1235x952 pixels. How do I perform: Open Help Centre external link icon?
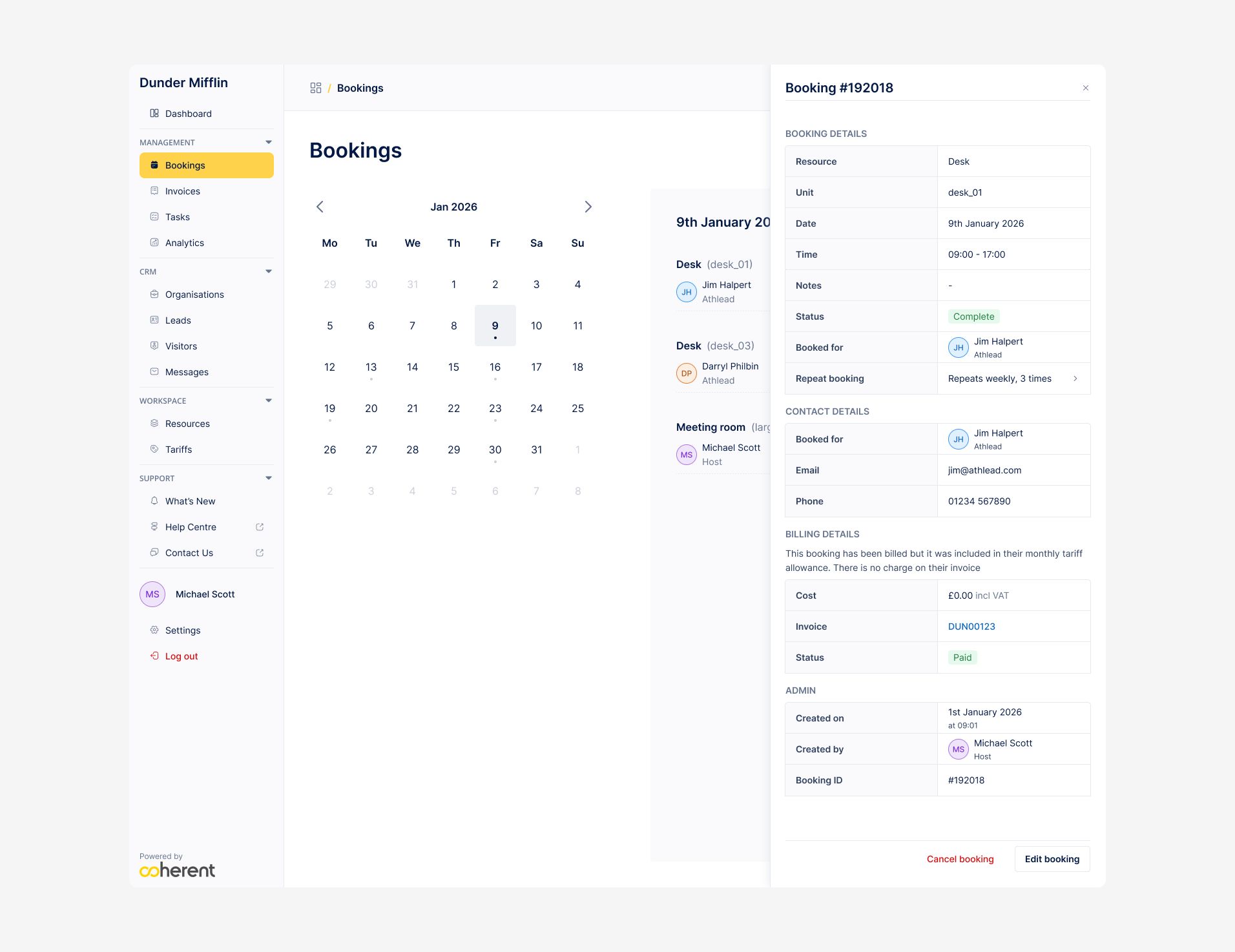pos(260,527)
